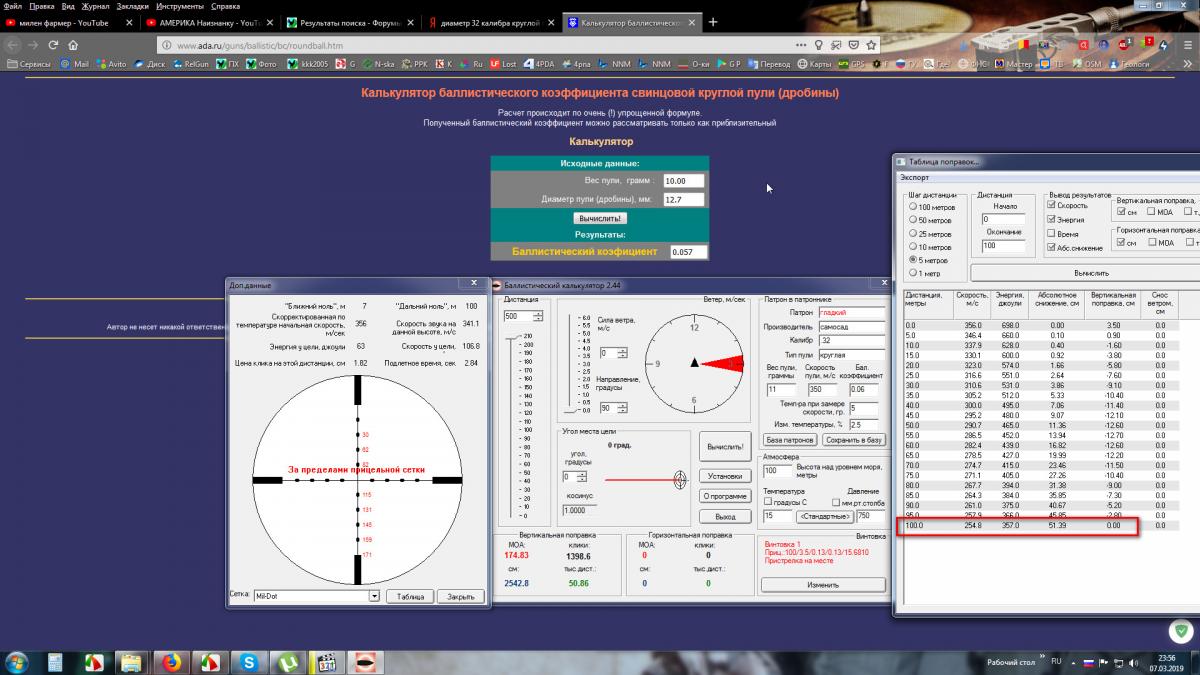Image resolution: width=1200 pixels, height=675 pixels.
Task: Click the О программе button
Action: point(725,496)
